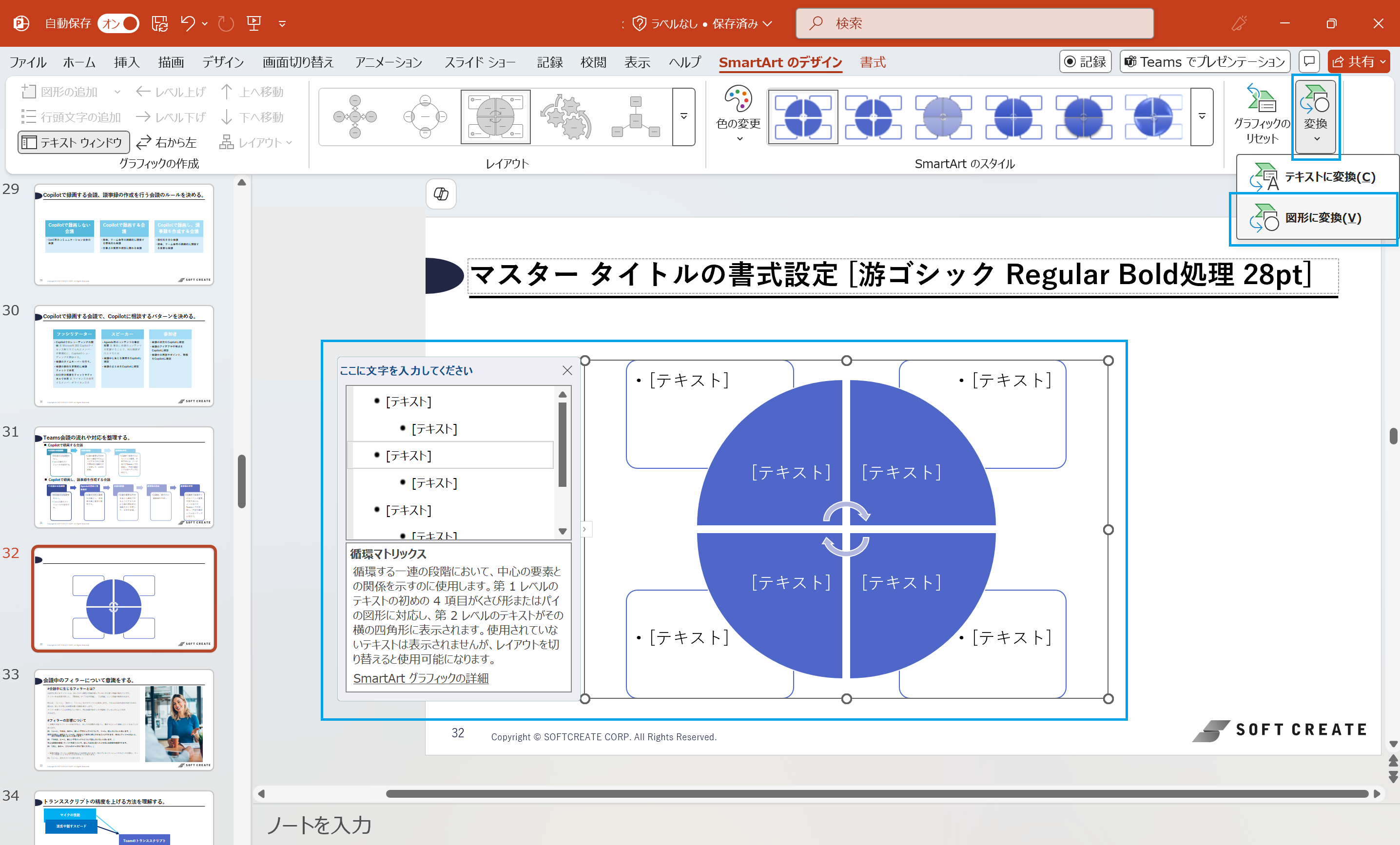
Task: Open the Undo history dropdown arrow
Action: pos(205,24)
